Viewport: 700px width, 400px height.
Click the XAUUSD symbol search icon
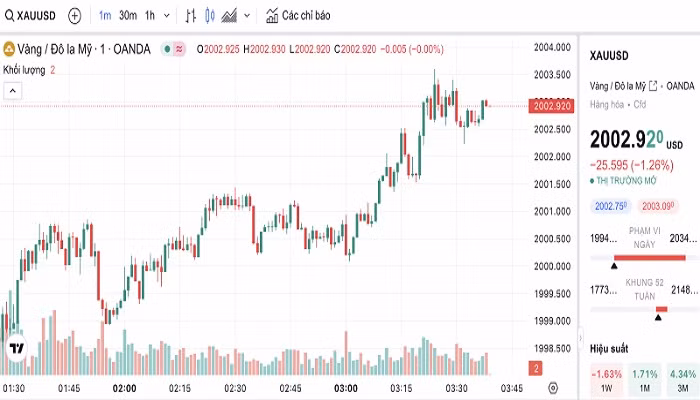click(x=10, y=16)
